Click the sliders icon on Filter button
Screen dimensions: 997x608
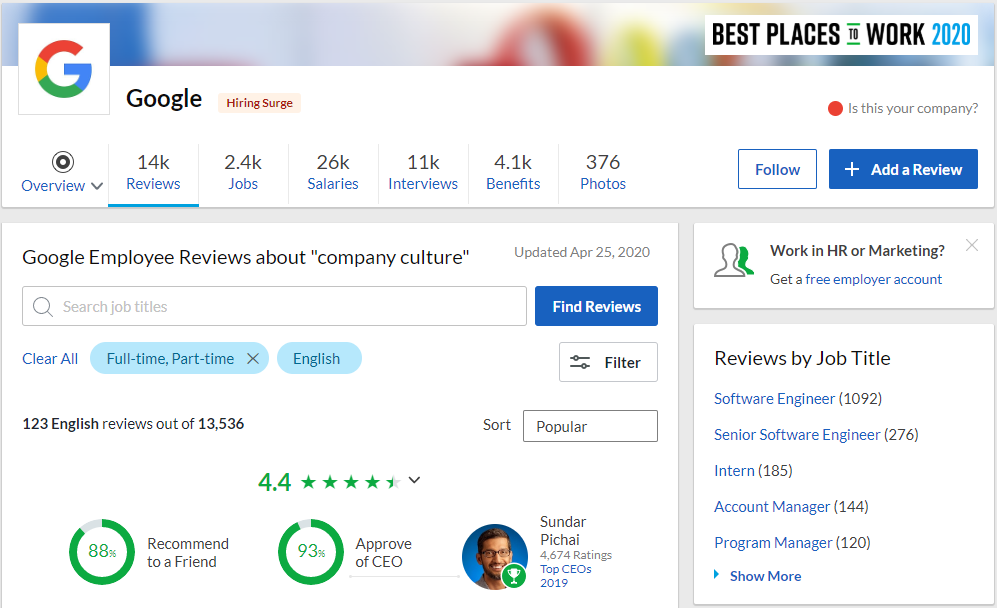point(580,362)
